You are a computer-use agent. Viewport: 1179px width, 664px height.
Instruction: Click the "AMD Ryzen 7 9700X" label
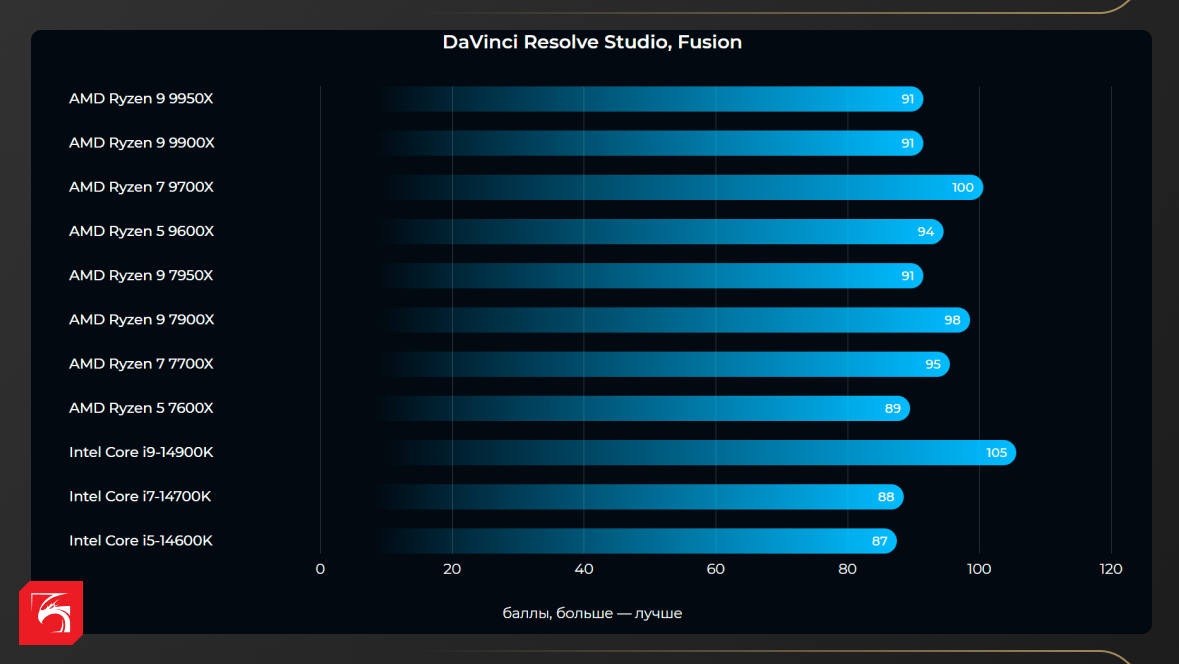pos(141,187)
